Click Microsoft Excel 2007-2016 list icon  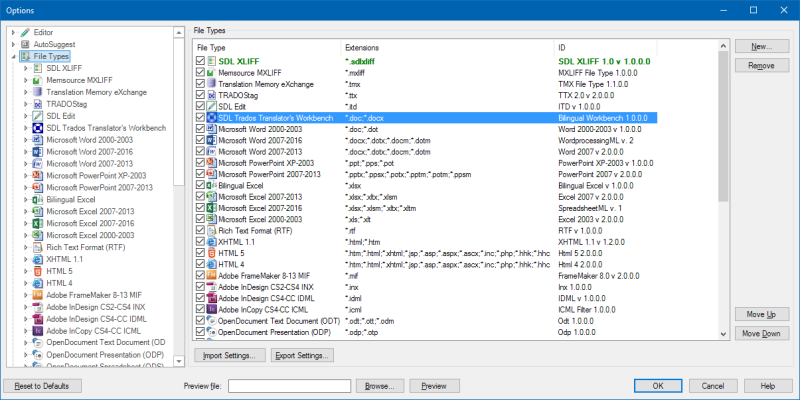pos(212,208)
